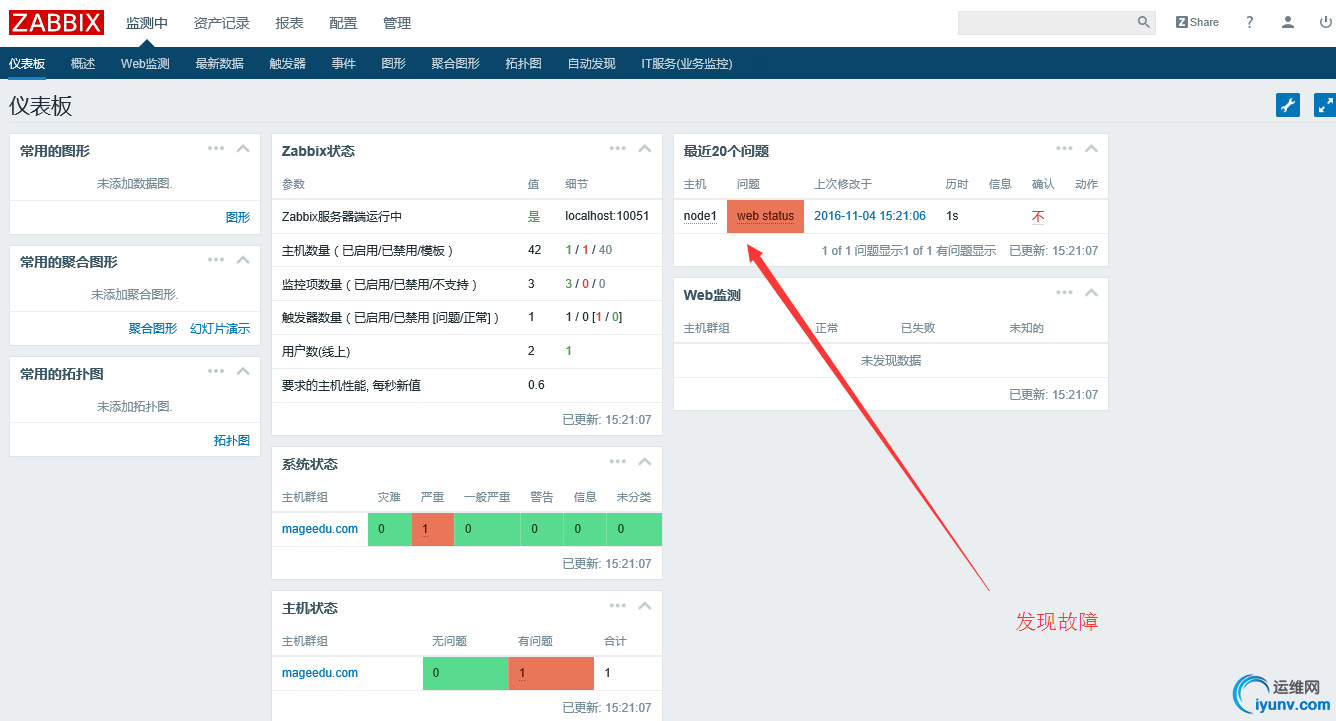The image size is (1336, 721).
Task: Open mageedu.com in the 系统状态 table
Action: click(320, 529)
